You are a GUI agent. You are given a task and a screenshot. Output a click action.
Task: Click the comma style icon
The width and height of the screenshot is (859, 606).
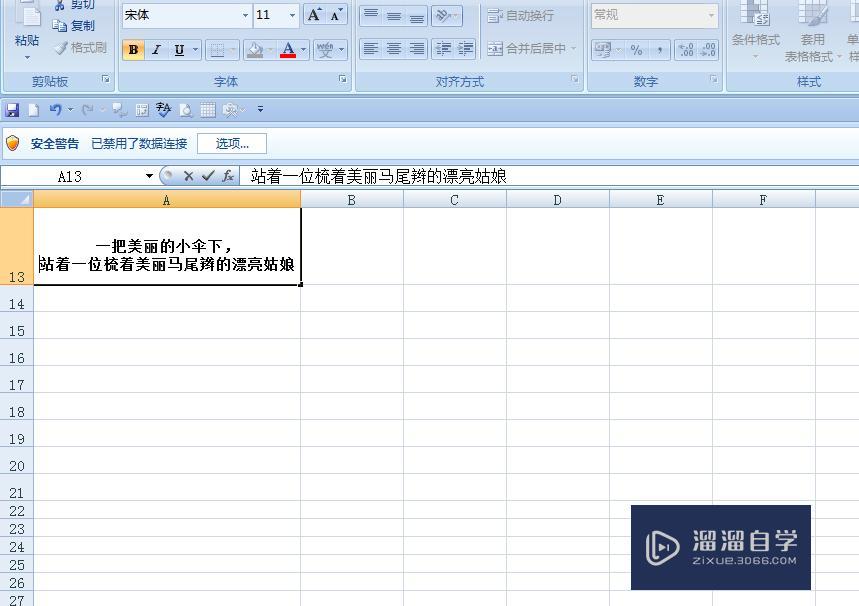click(660, 50)
